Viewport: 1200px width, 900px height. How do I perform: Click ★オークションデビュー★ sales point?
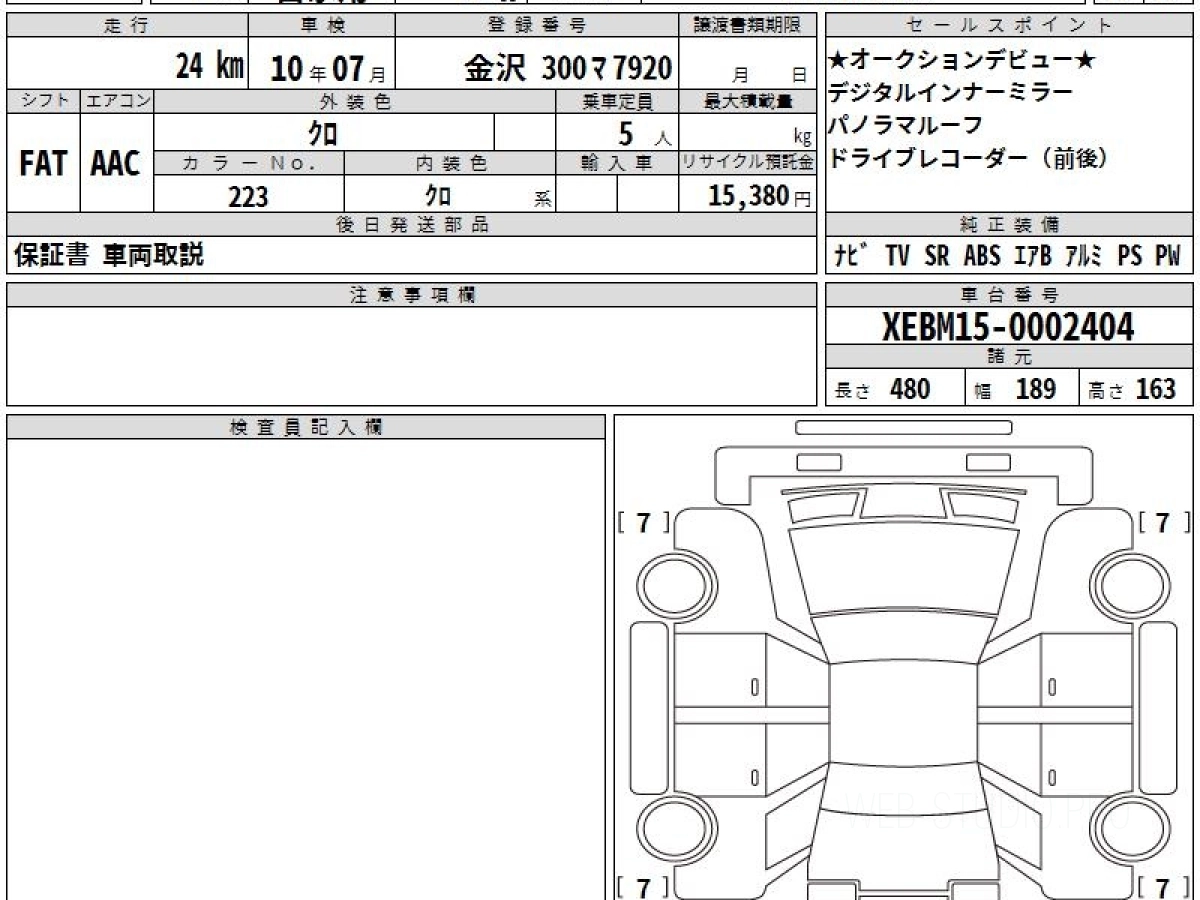(x=962, y=62)
